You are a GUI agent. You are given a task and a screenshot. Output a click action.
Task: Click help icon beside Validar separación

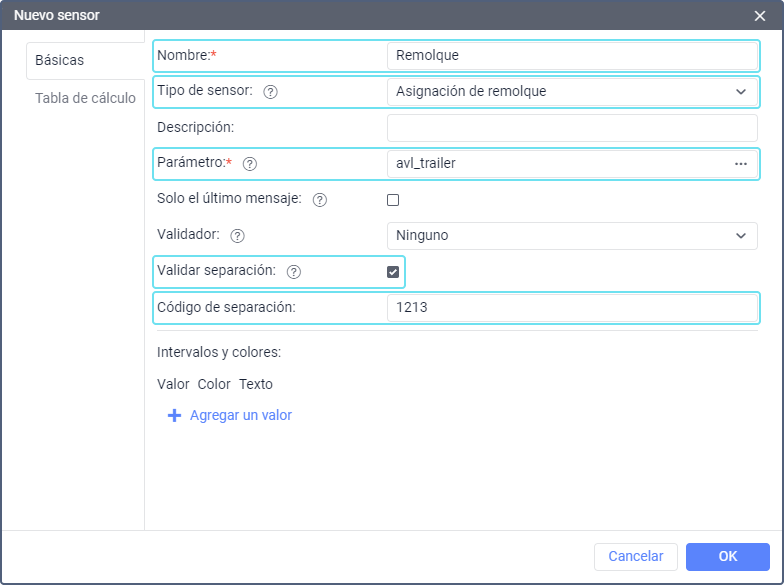pyautogui.click(x=294, y=272)
